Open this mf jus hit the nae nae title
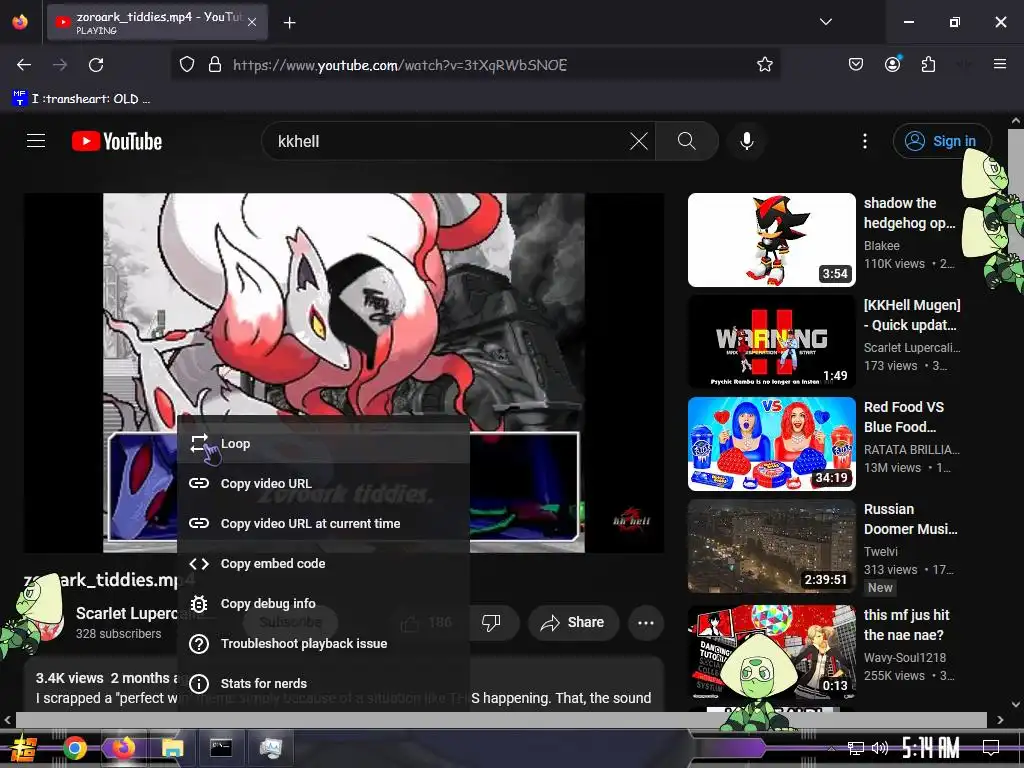Screen dimensions: 1024x768 906,624
